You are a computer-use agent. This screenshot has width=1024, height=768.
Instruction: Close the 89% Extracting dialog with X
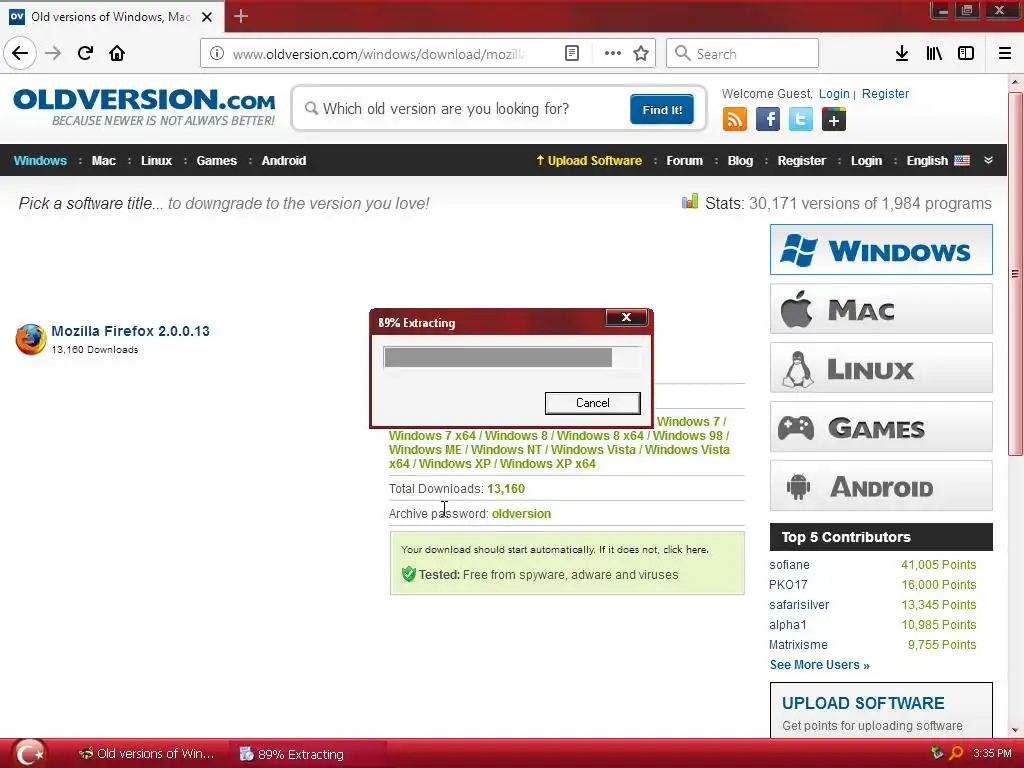[626, 317]
